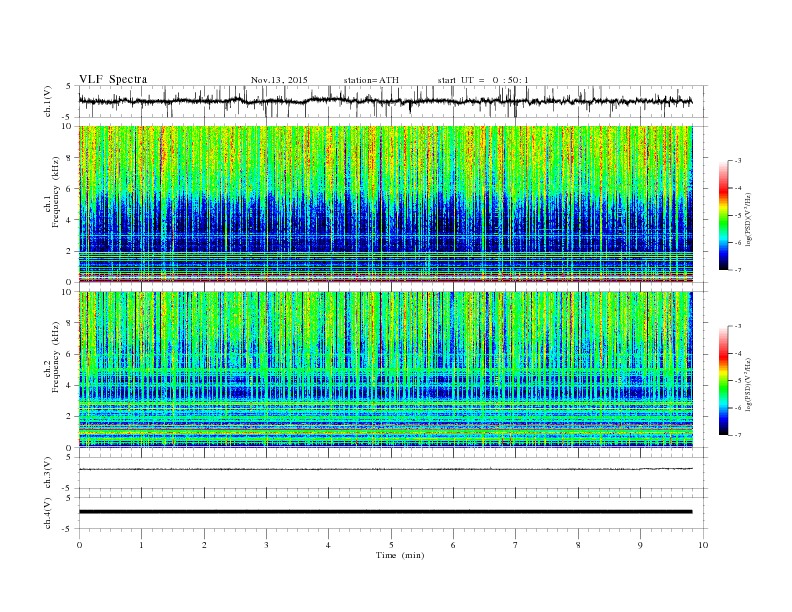Click the "4" minute tick on time axis
The width and height of the screenshot is (792, 612).
point(328,545)
